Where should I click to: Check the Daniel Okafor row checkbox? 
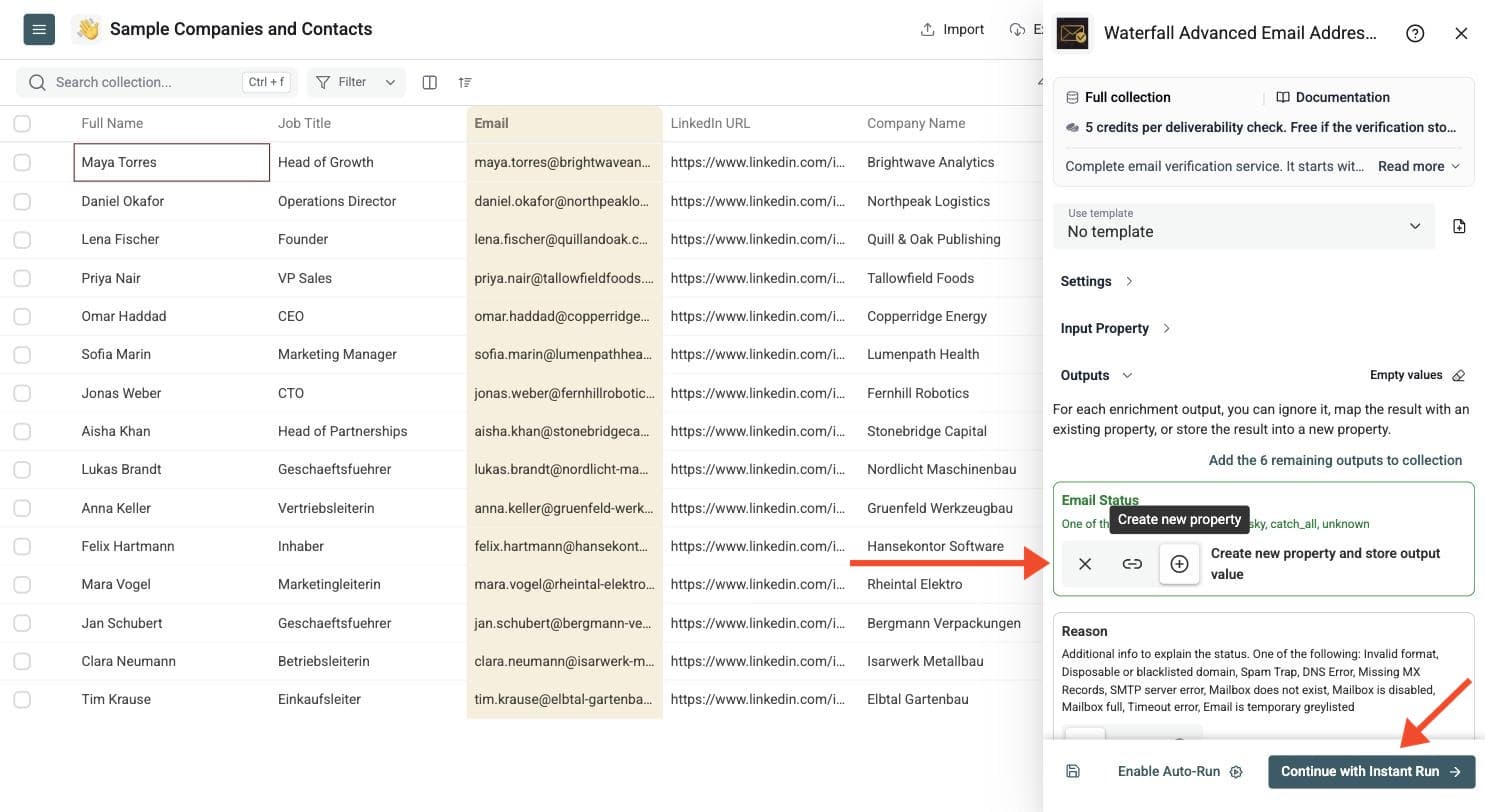click(22, 201)
